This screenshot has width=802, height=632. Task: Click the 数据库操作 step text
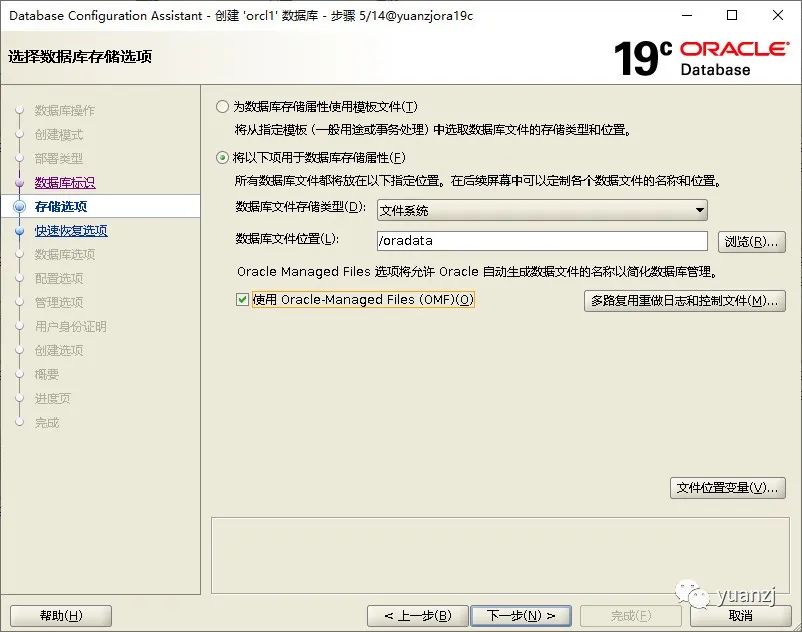click(64, 110)
